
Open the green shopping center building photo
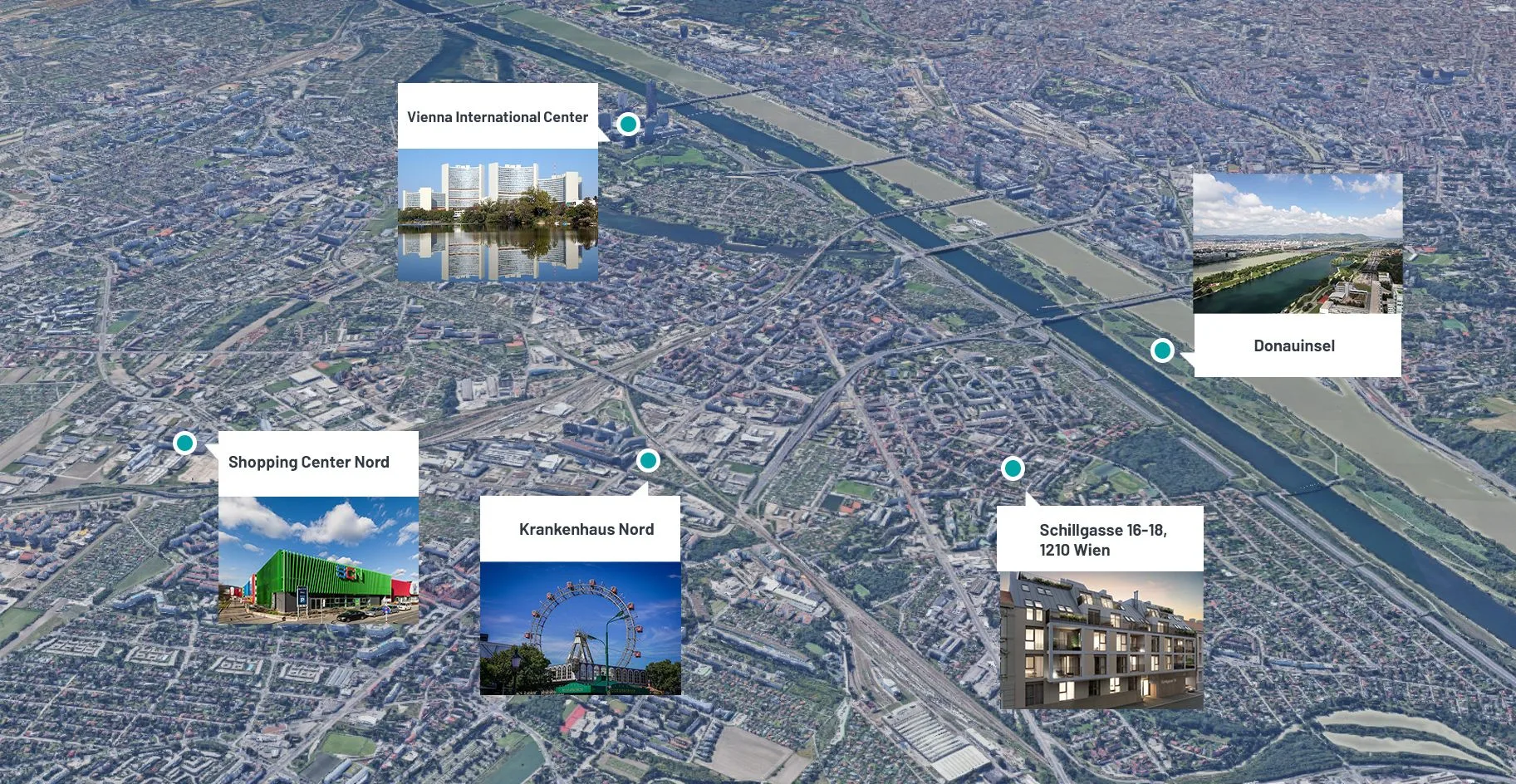tap(318, 560)
